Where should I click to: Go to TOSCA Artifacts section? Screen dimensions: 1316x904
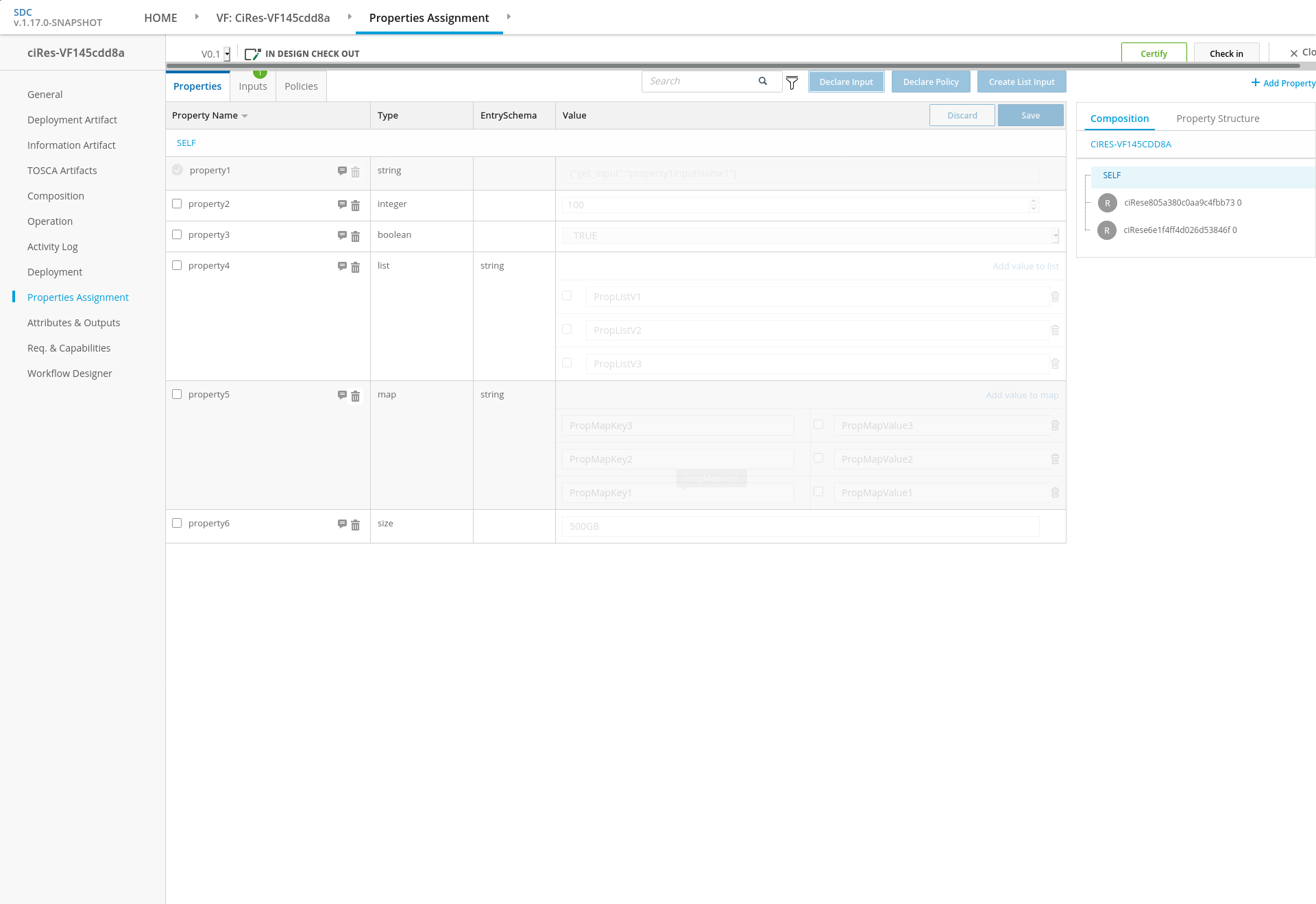click(62, 171)
